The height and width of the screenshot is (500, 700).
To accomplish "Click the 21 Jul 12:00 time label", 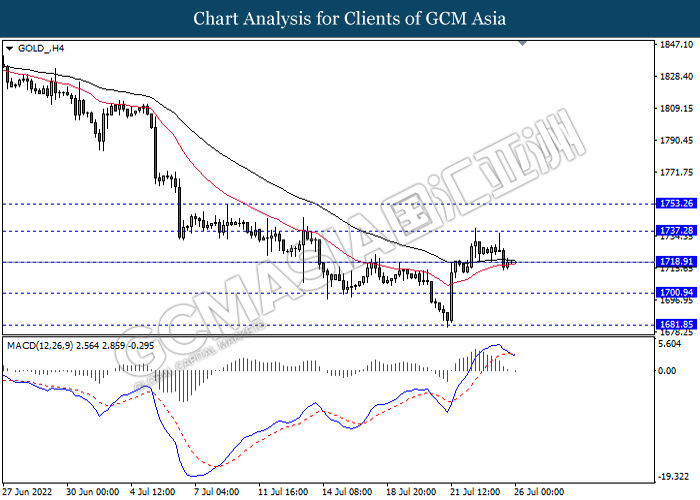I will pos(475,492).
